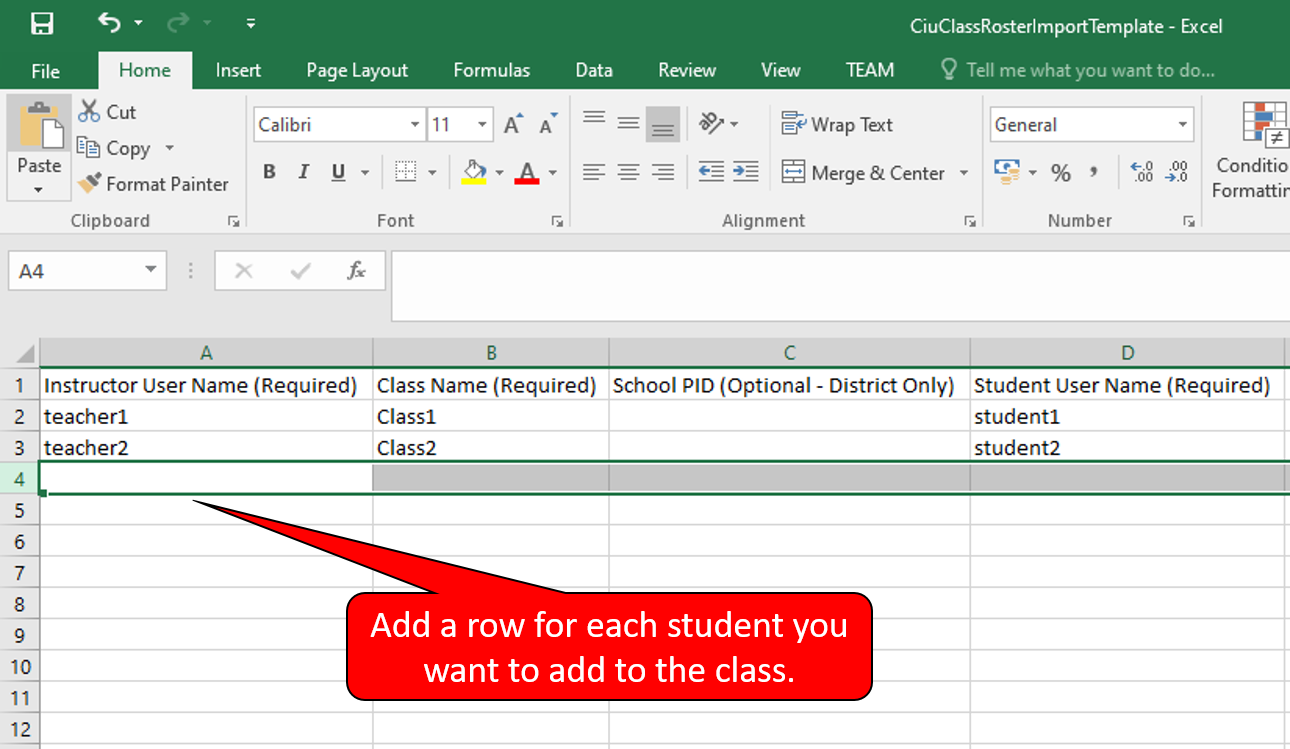This screenshot has height=749, width=1290.
Task: Open the Calibri font name dropdown
Action: (415, 125)
